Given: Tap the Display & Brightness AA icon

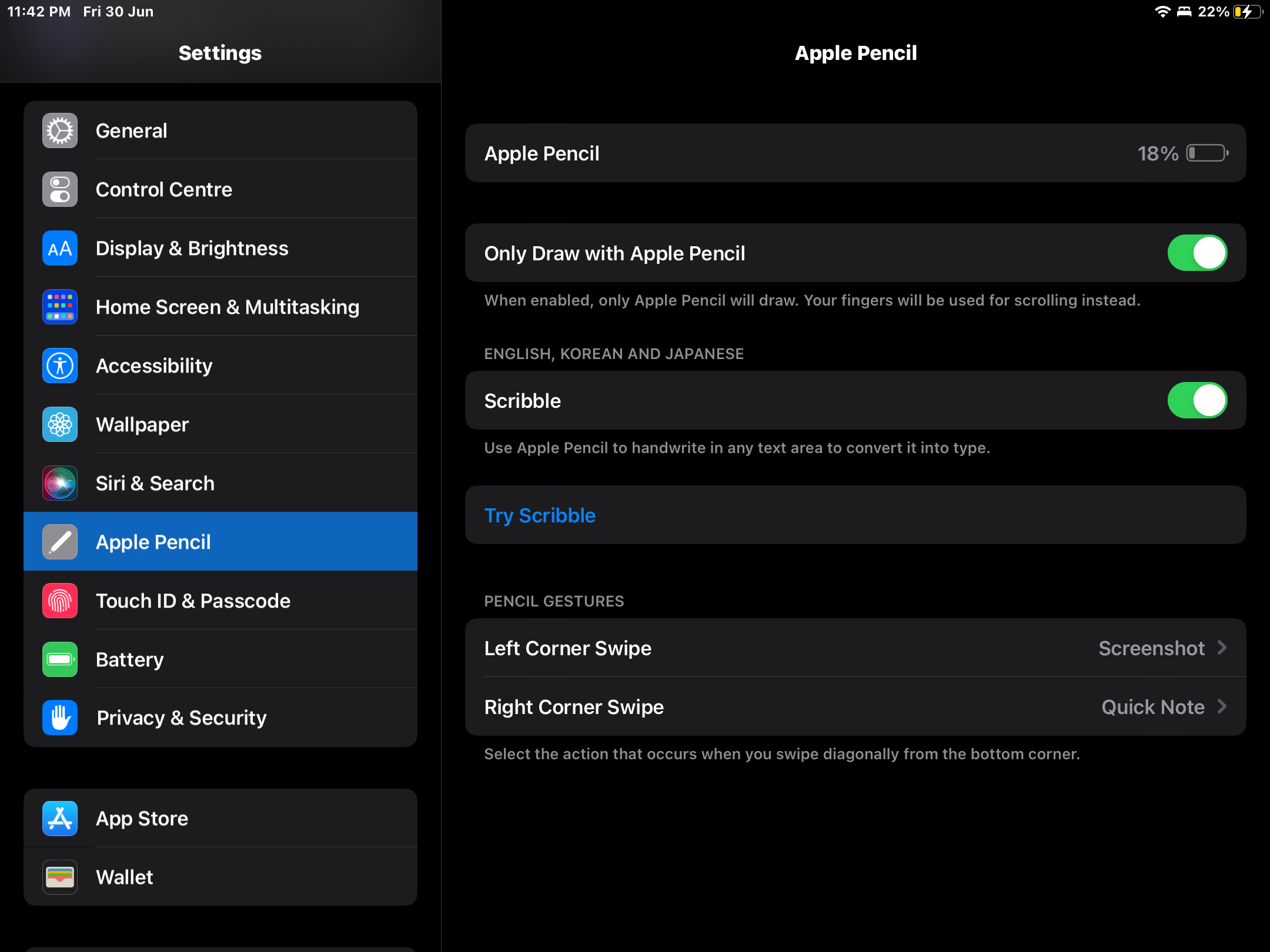Looking at the screenshot, I should (60, 248).
